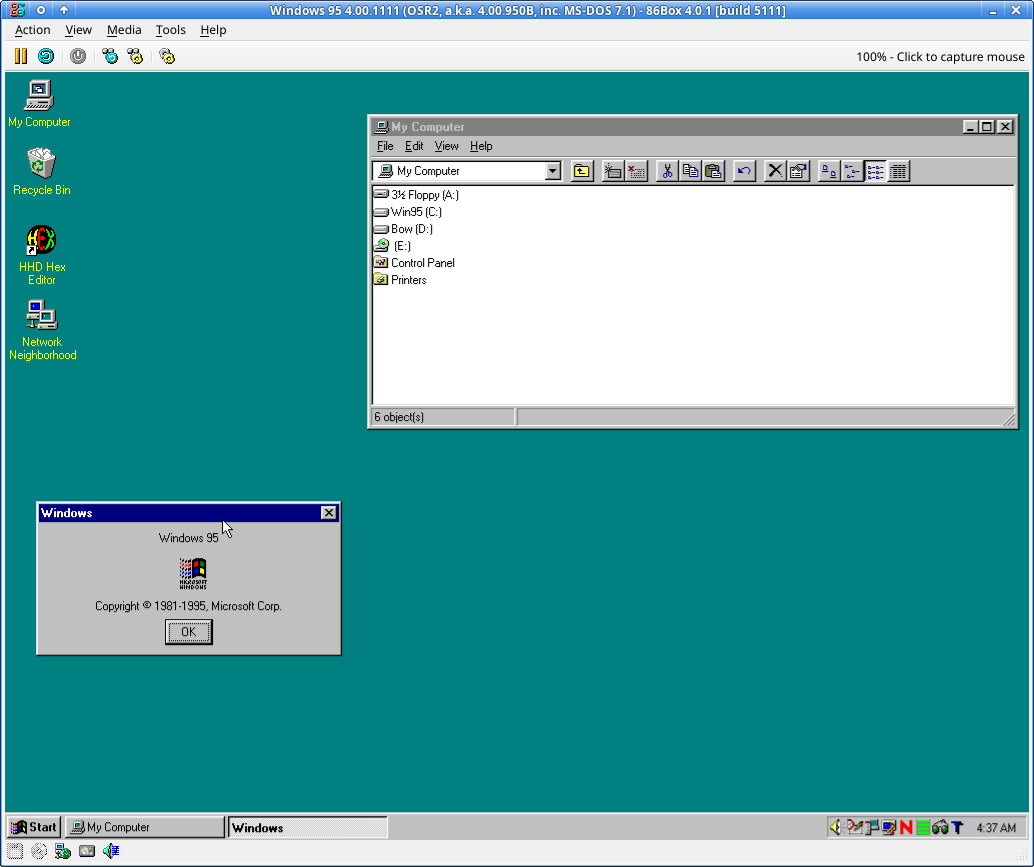This screenshot has width=1034, height=867.
Task: Send Ctrl+Alt+Del via 86Box toolbar
Action: [109, 56]
